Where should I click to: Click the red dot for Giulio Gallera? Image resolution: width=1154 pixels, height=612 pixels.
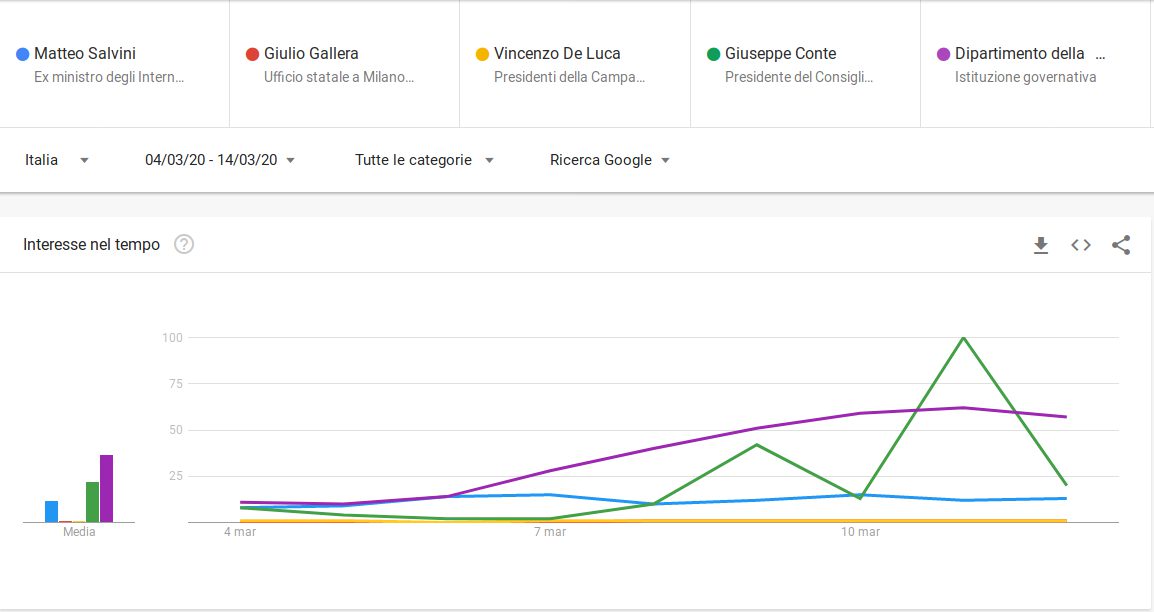click(252, 54)
